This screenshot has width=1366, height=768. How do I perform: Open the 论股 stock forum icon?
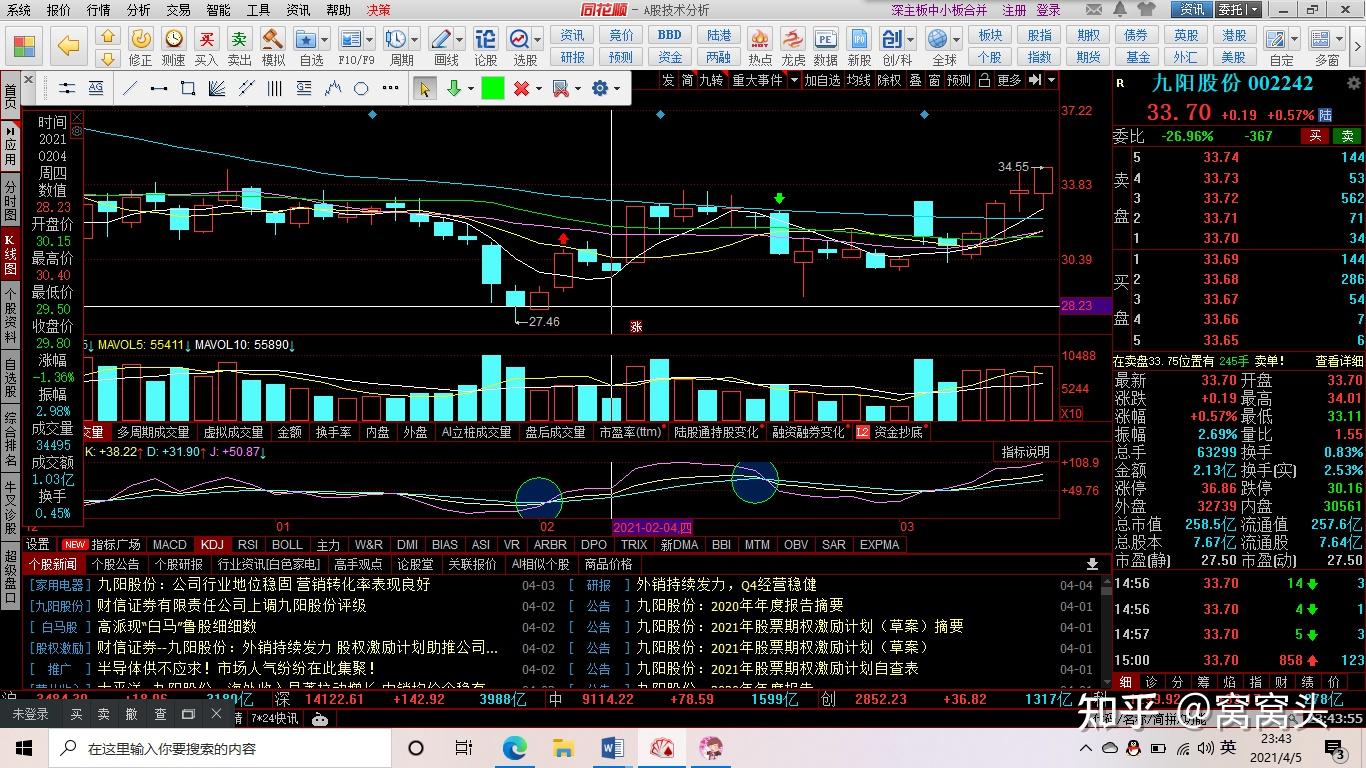pyautogui.click(x=485, y=46)
